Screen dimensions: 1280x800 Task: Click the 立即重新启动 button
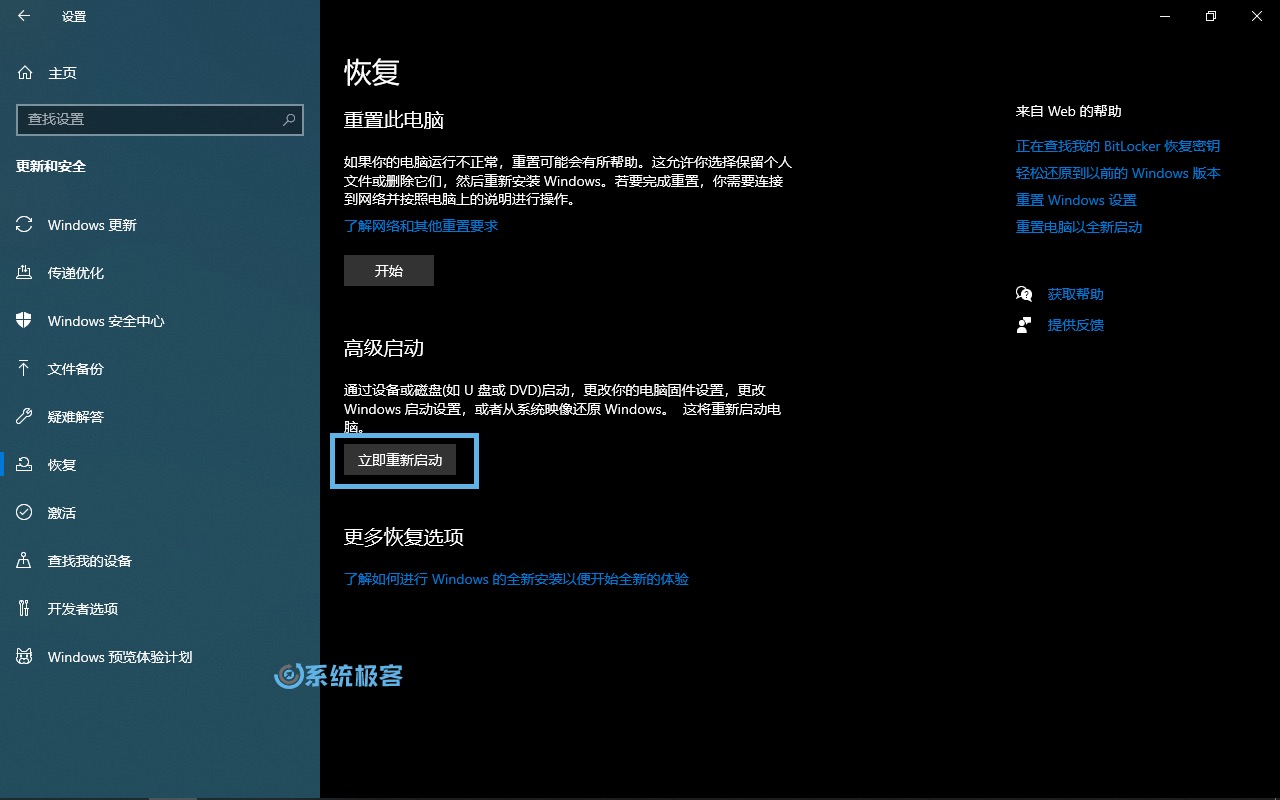[400, 460]
